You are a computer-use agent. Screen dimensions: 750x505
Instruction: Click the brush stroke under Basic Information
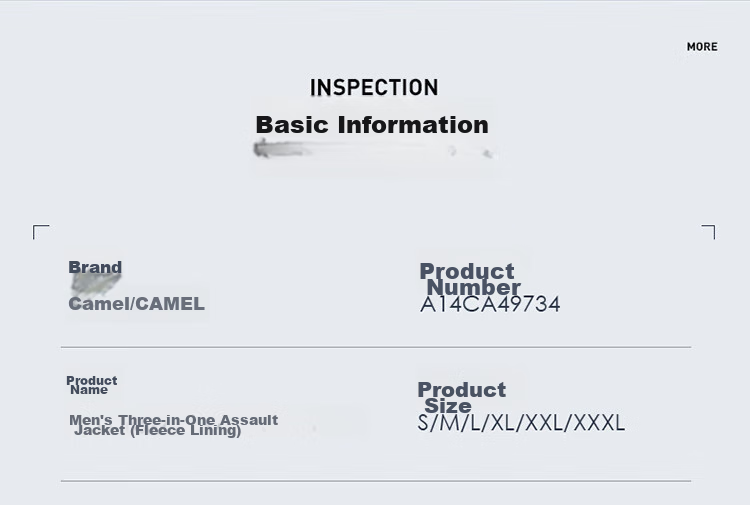pos(373,149)
